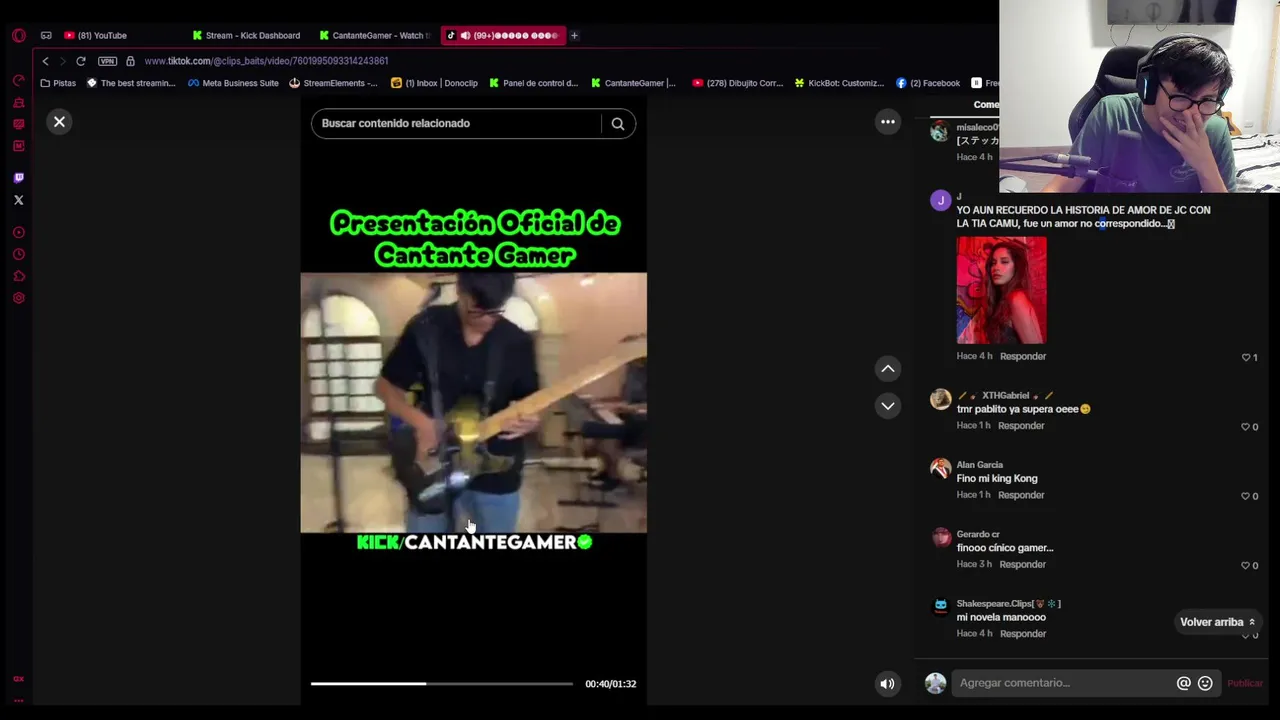Switch to Stream - Kick Dashboard tab
Image resolution: width=1280 pixels, height=720 pixels.
246,35
